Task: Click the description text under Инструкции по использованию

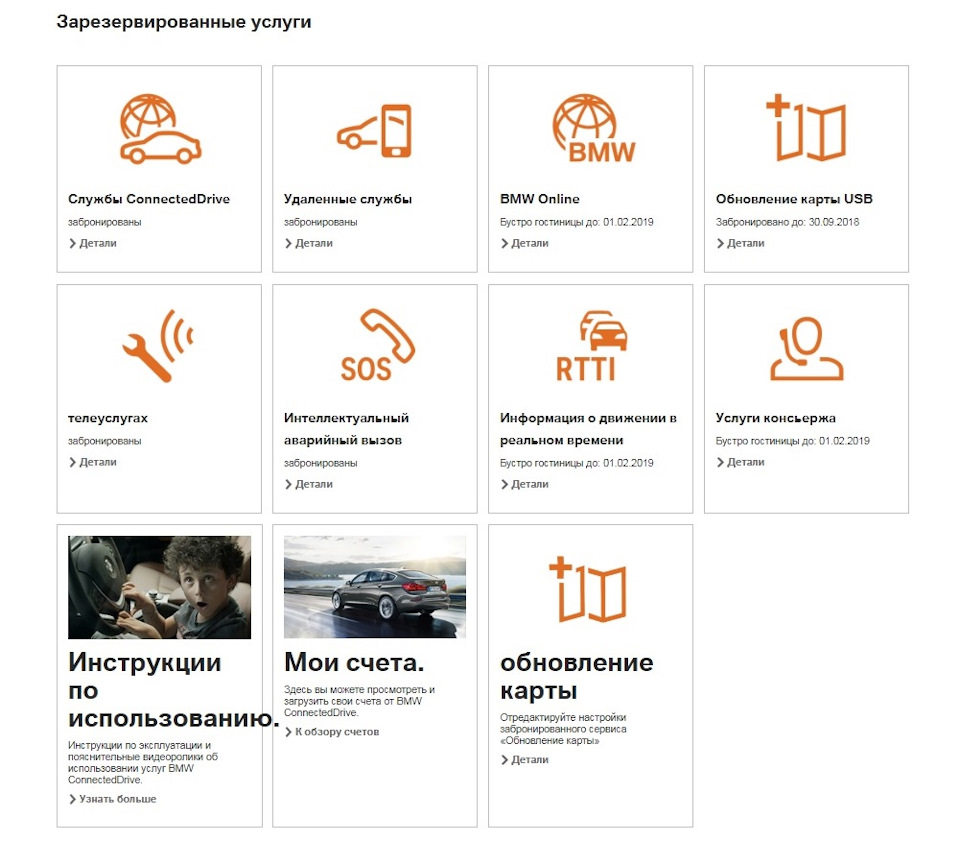Action: 143,762
